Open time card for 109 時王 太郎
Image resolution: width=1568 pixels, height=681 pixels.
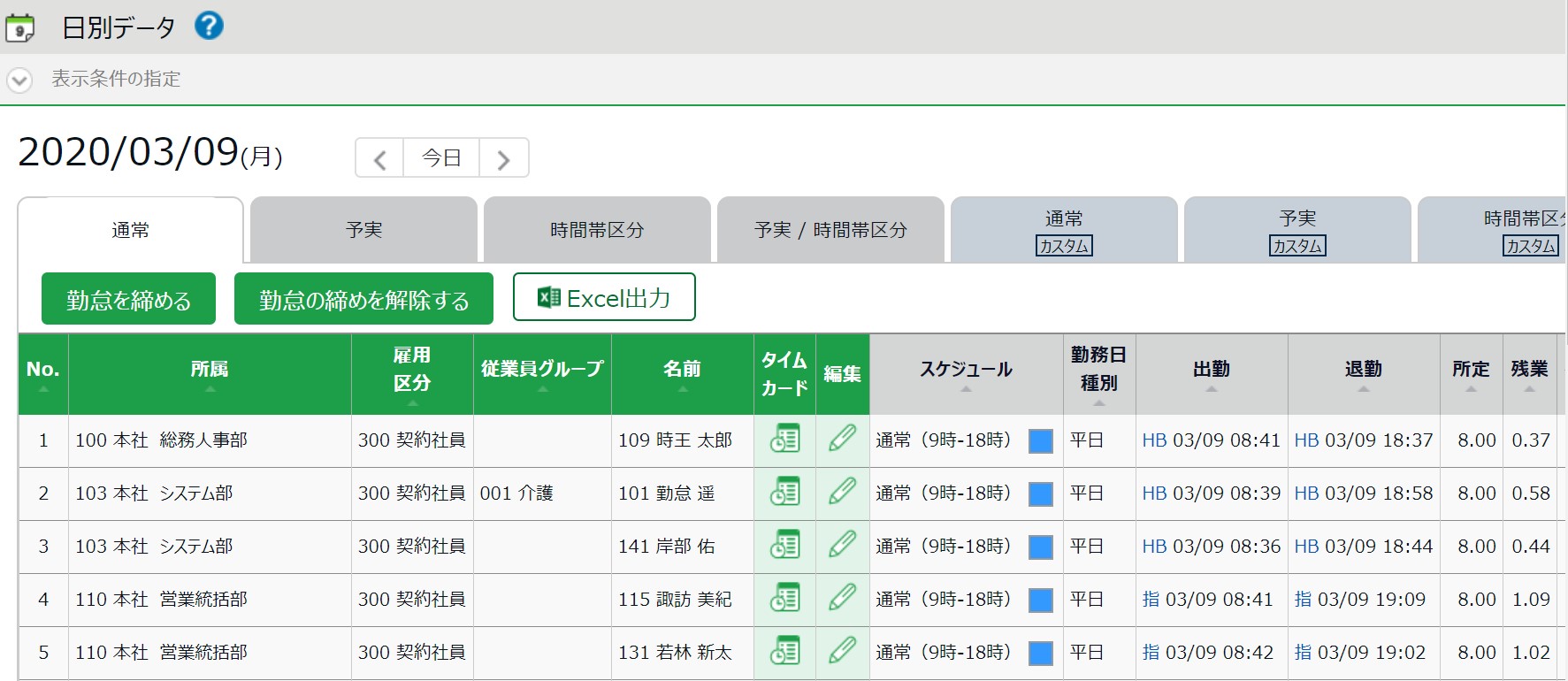coord(784,440)
